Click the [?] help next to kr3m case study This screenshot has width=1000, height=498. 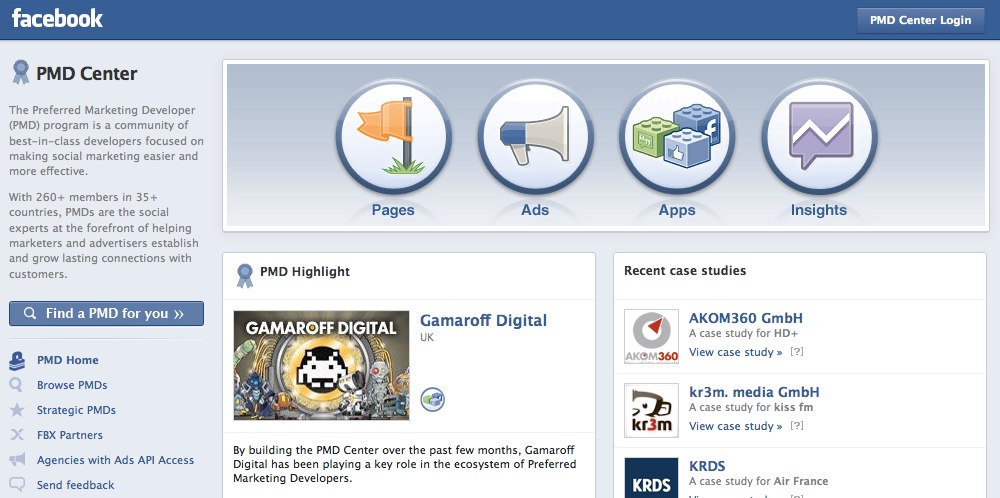click(x=797, y=426)
